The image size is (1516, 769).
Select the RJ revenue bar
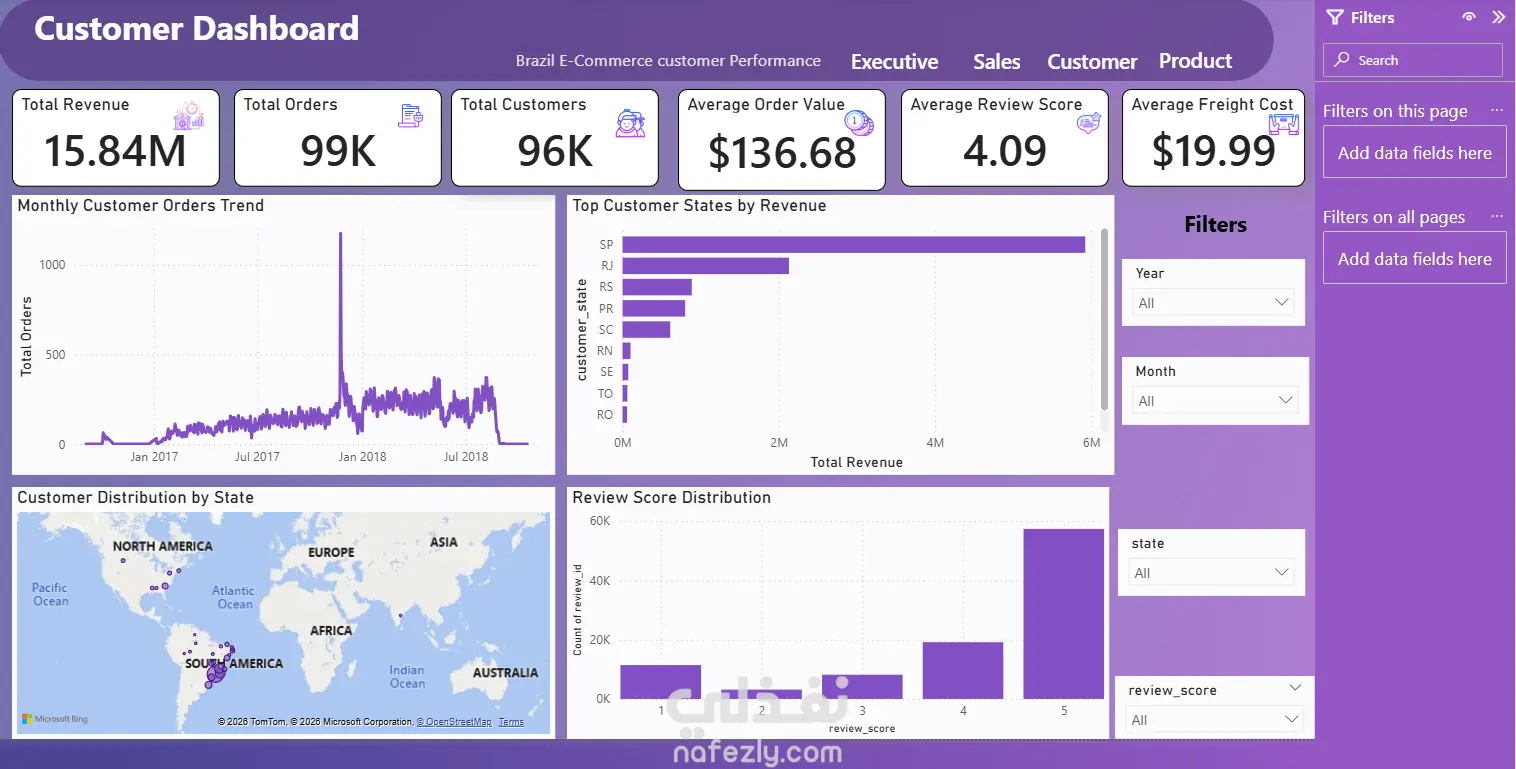click(705, 266)
